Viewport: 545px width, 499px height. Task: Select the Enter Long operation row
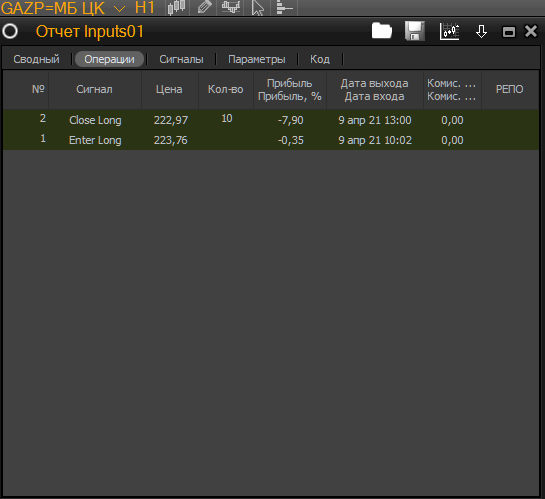[x=271, y=140]
